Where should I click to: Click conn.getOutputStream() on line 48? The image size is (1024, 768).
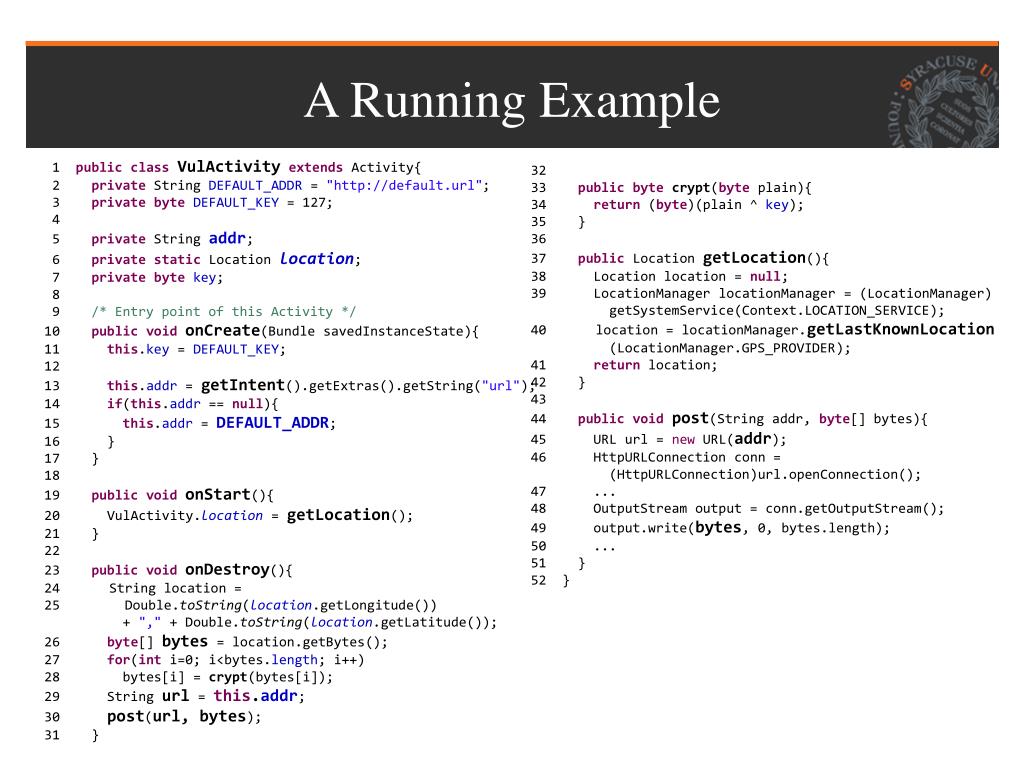tap(851, 509)
